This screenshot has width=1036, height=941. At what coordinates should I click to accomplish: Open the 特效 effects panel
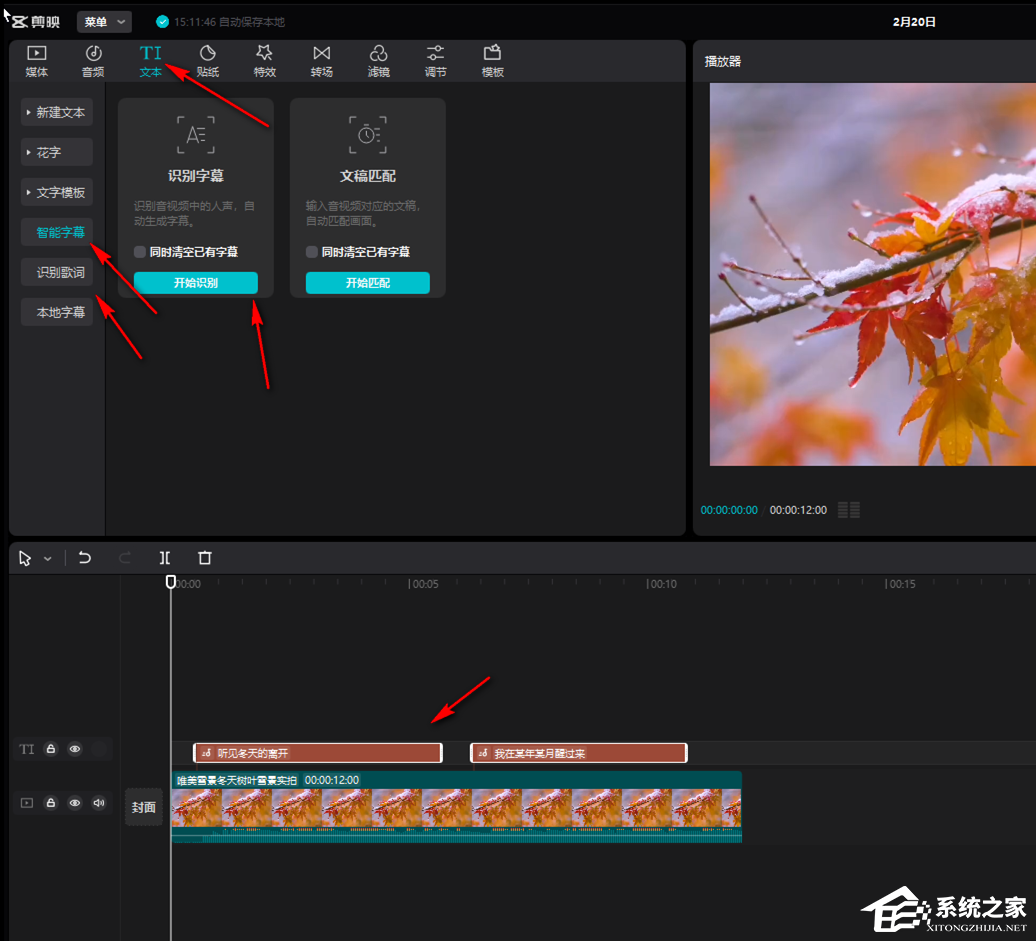pos(264,61)
